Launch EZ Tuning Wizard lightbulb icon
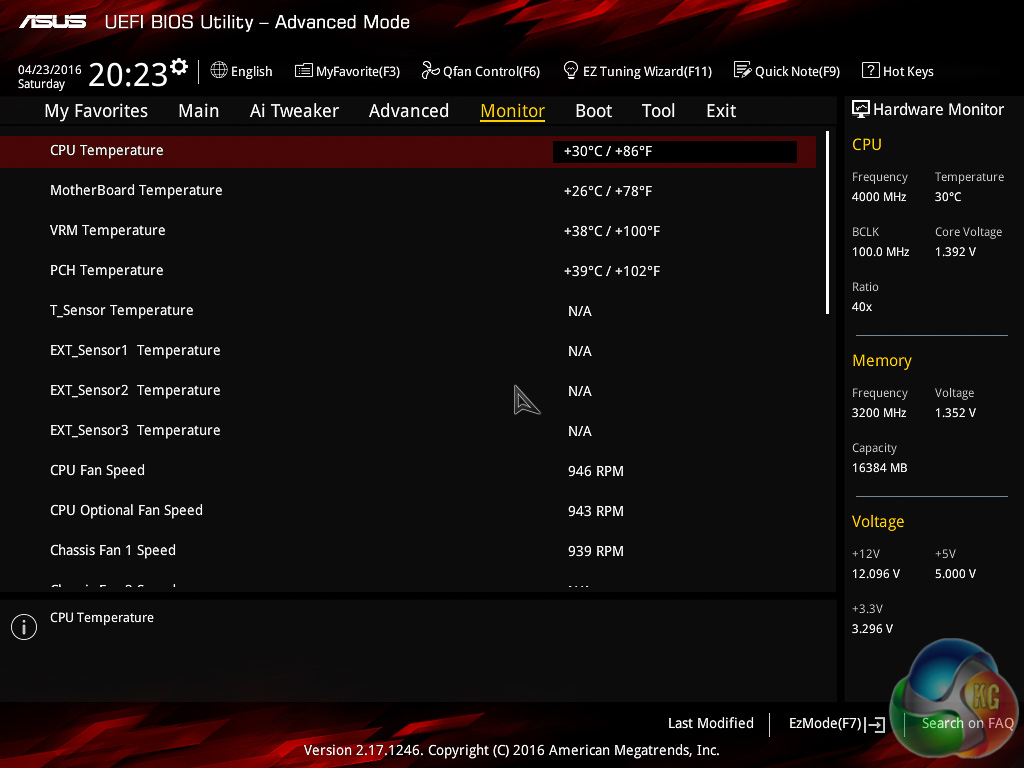The width and height of the screenshot is (1024, 768). pyautogui.click(x=571, y=70)
